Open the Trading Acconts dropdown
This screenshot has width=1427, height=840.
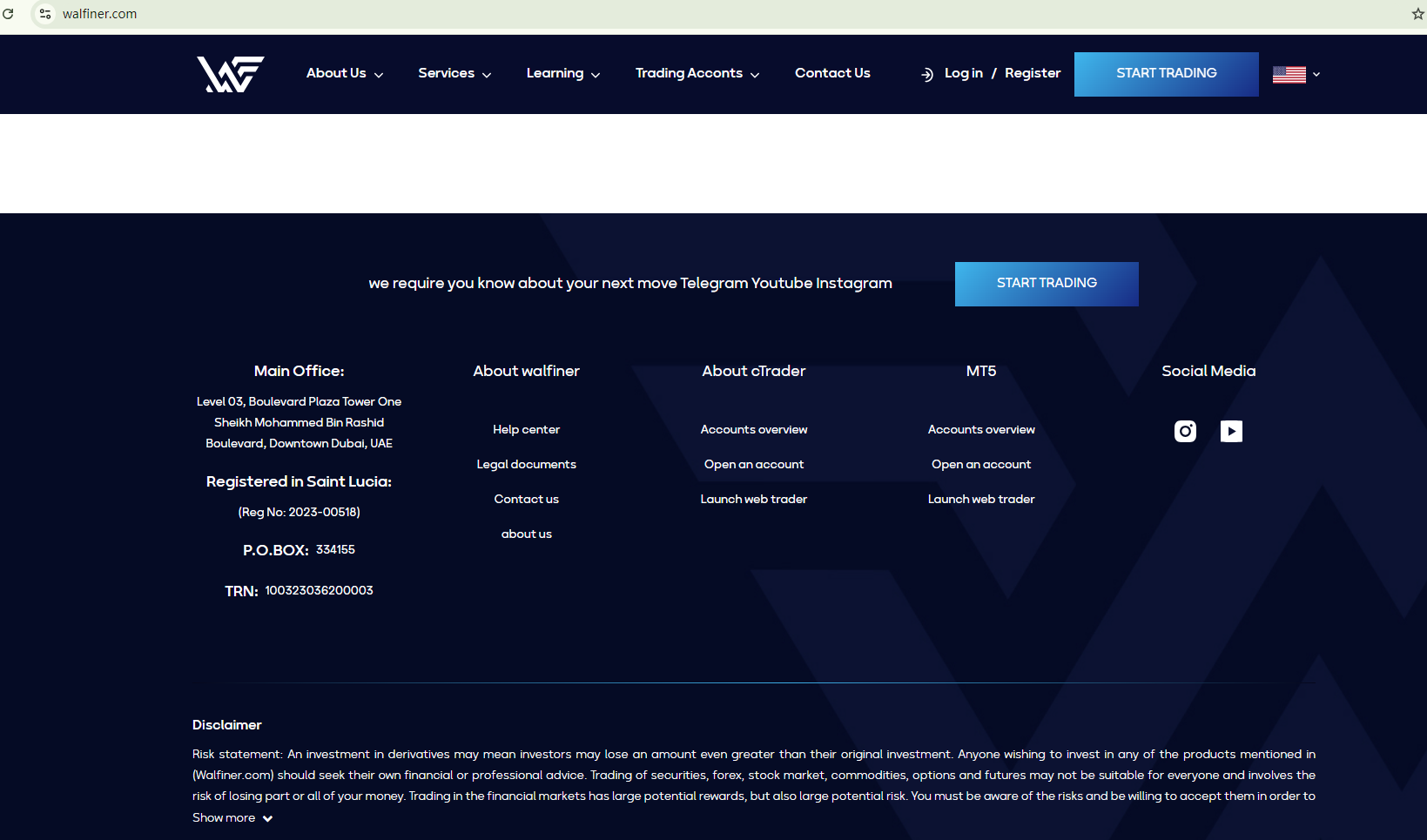coord(697,73)
